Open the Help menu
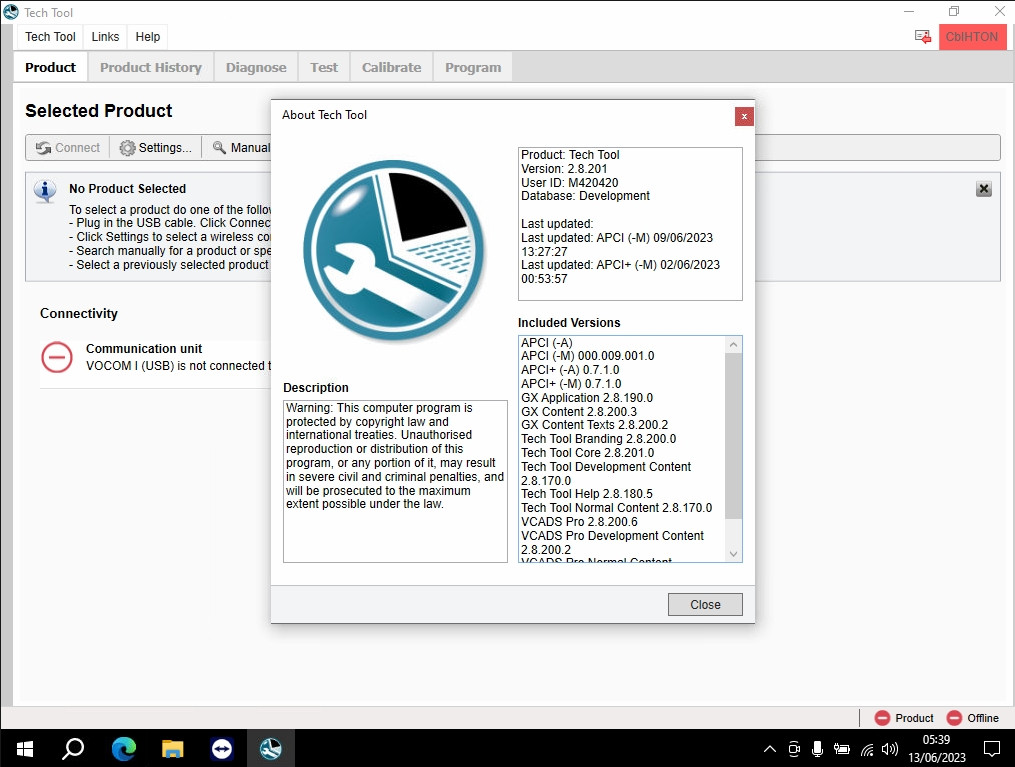The height and width of the screenshot is (767, 1015). [x=148, y=37]
